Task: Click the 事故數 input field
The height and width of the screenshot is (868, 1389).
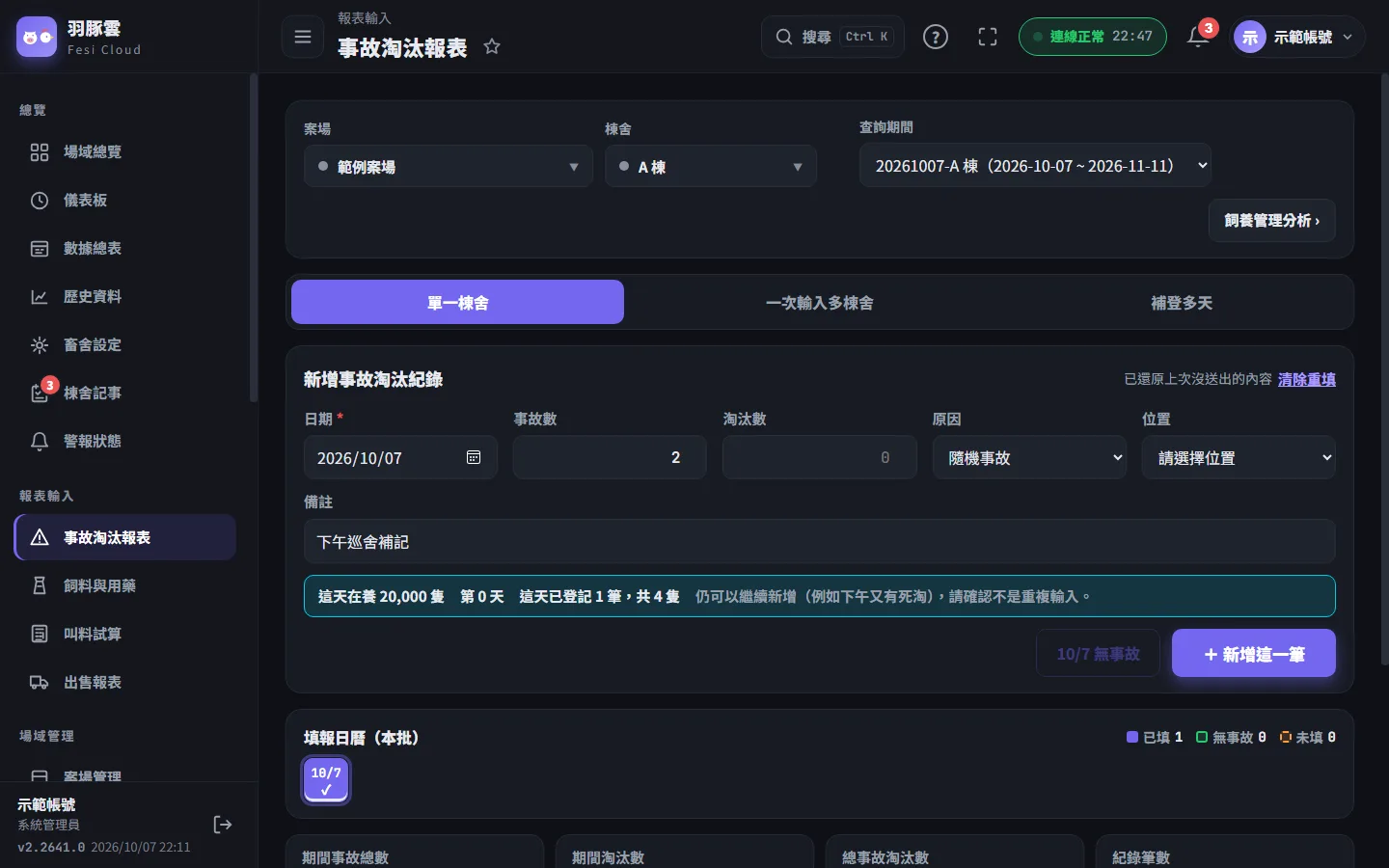Action: pyautogui.click(x=610, y=458)
